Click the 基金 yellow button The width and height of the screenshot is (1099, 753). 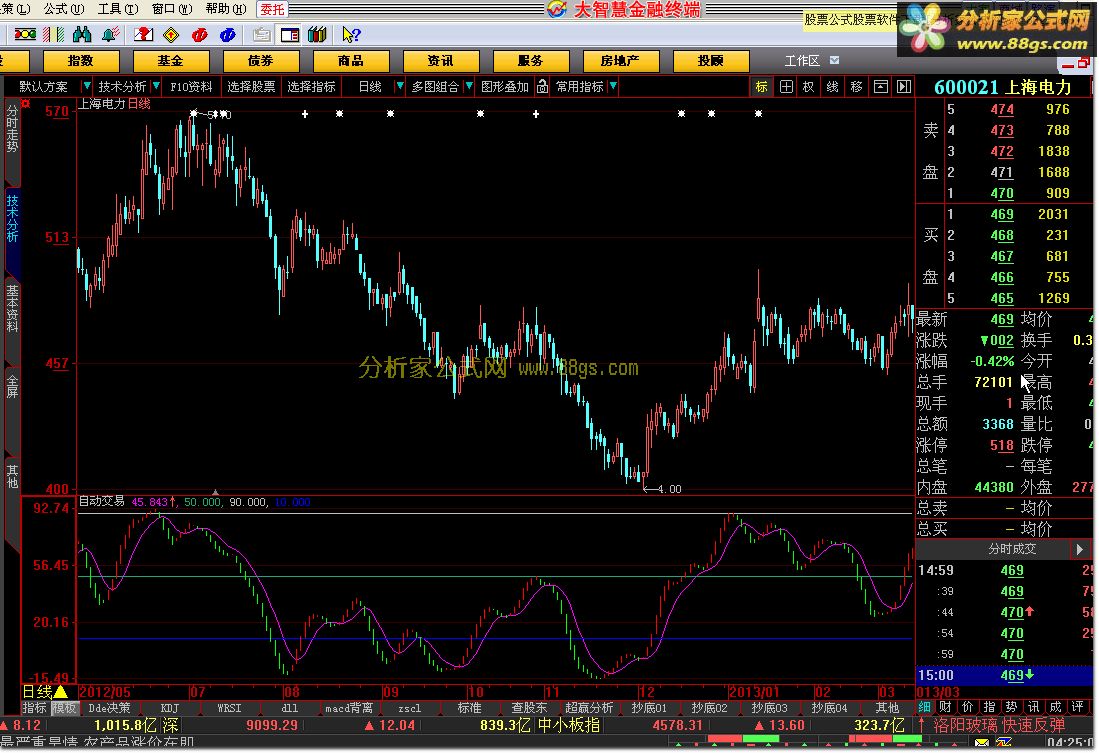[170, 61]
